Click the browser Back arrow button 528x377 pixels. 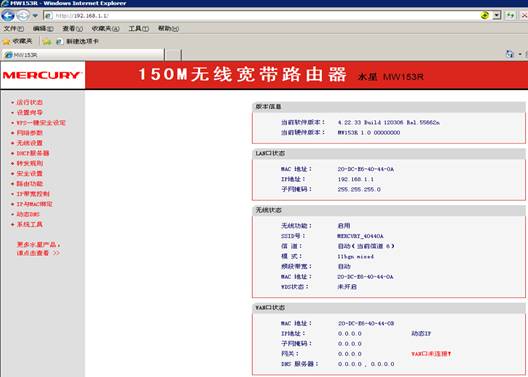point(8,15)
